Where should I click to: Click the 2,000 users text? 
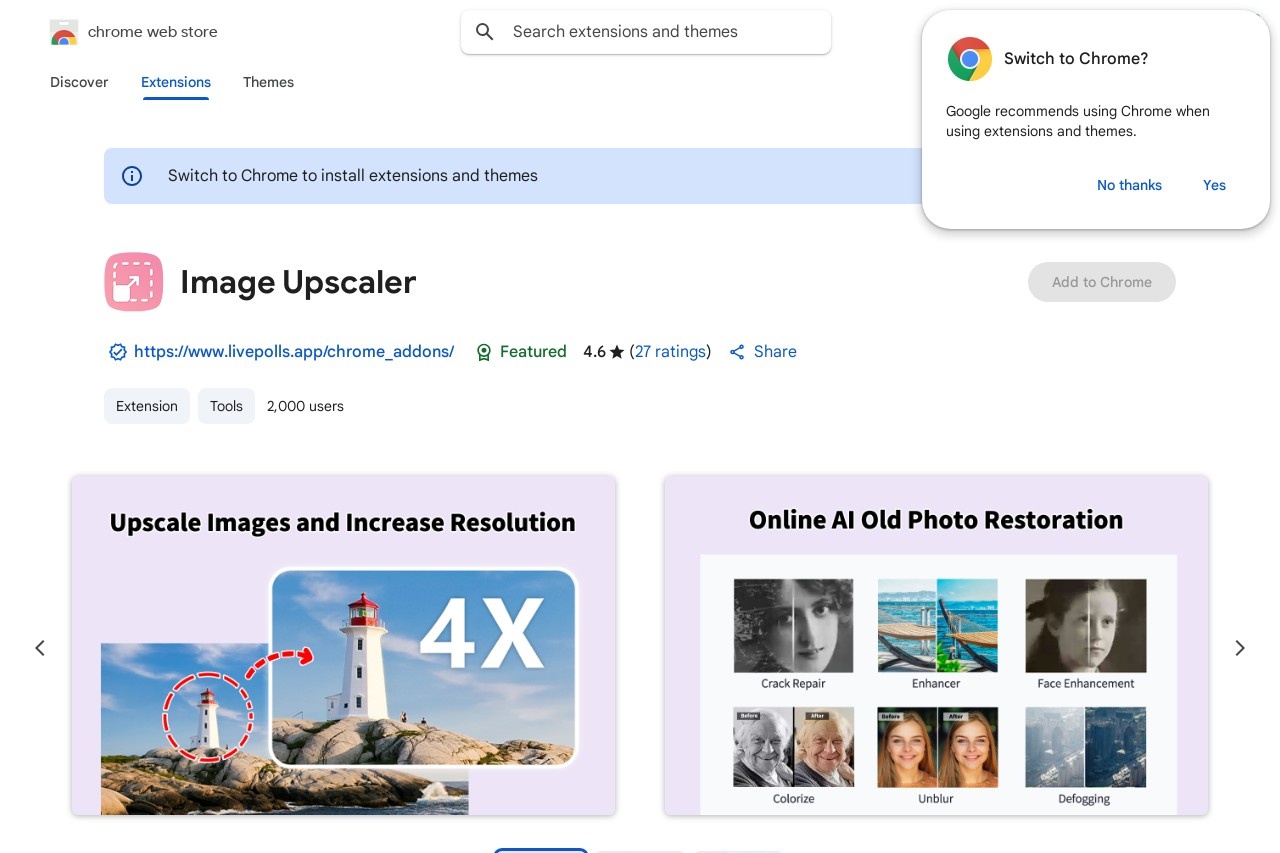click(305, 406)
